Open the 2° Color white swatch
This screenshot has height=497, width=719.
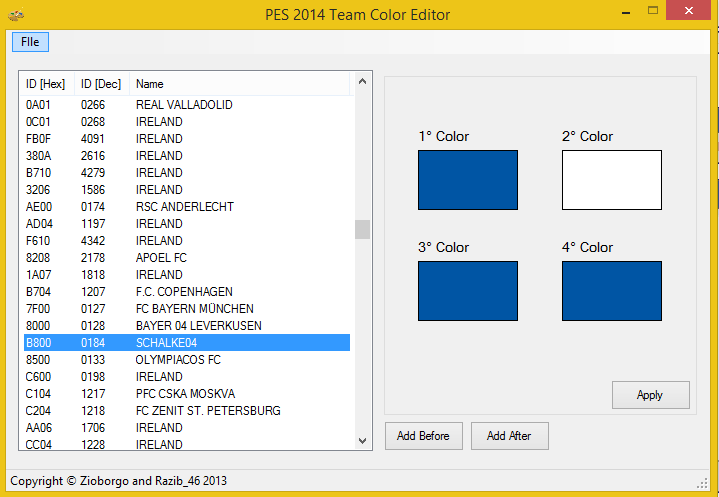611,180
